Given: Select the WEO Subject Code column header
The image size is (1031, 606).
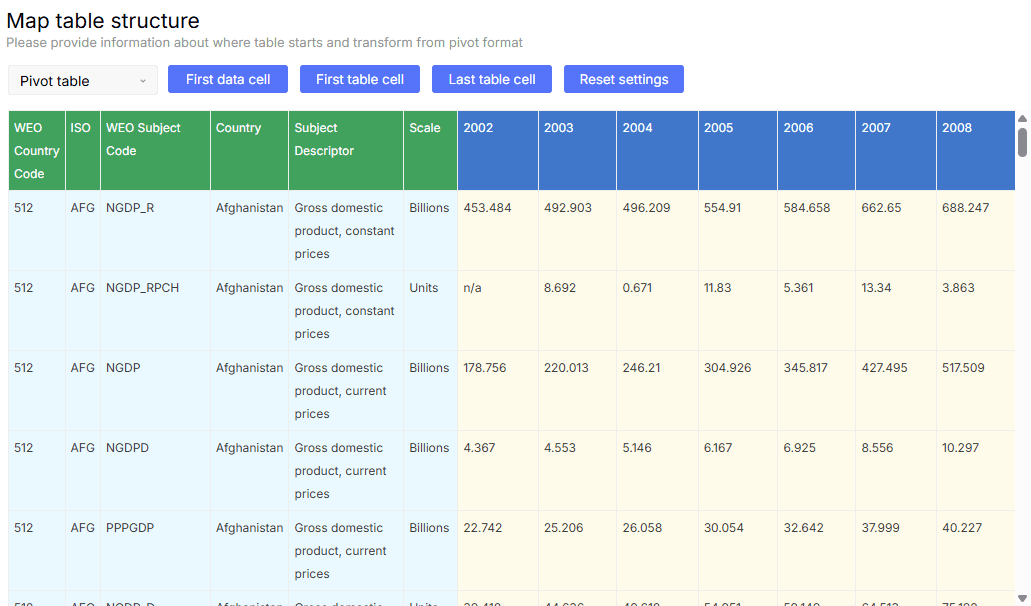Looking at the screenshot, I should (x=155, y=151).
